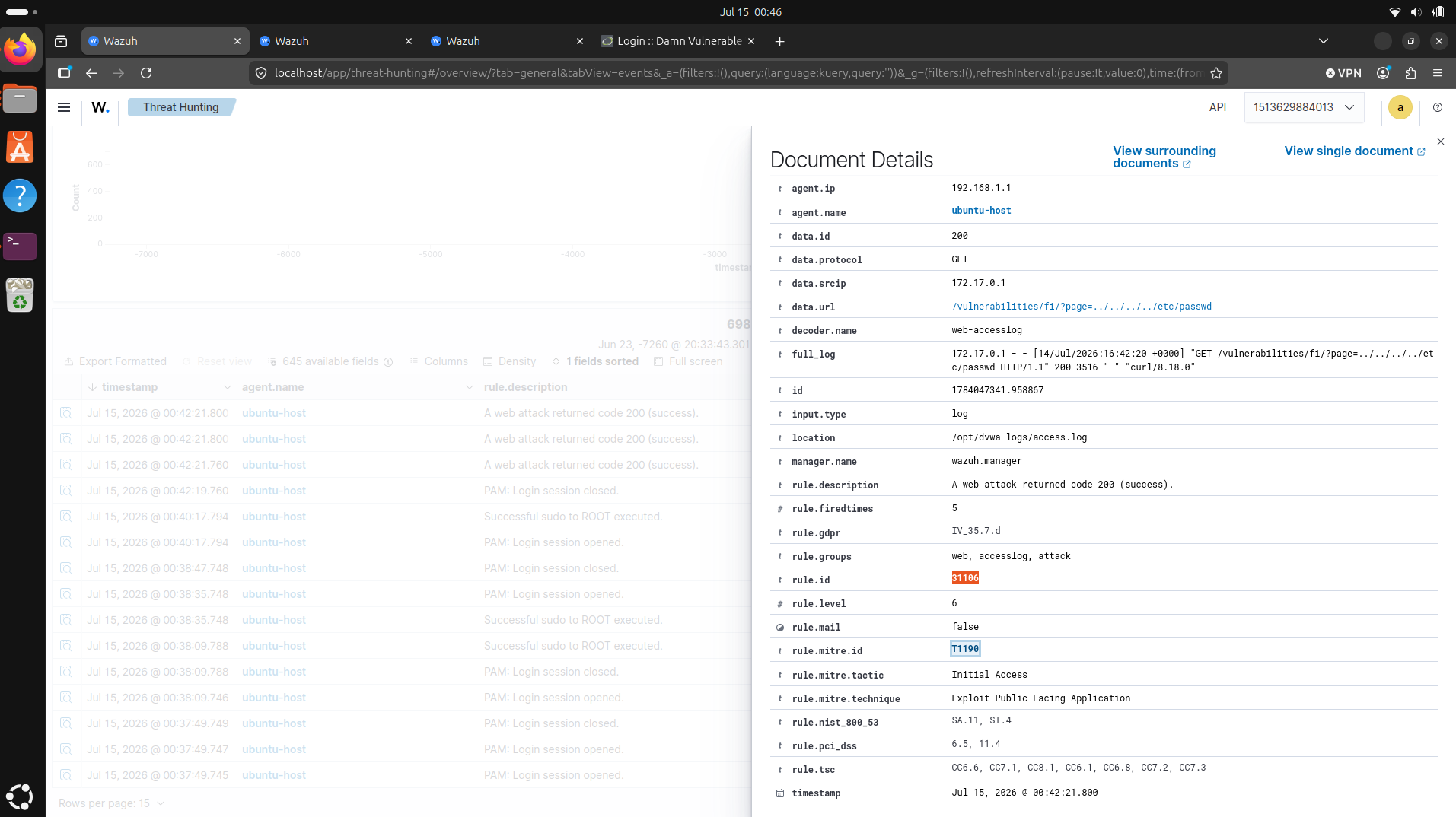Click the VPN button in toolbar
Image resolution: width=1456 pixels, height=817 pixels.
1343,73
